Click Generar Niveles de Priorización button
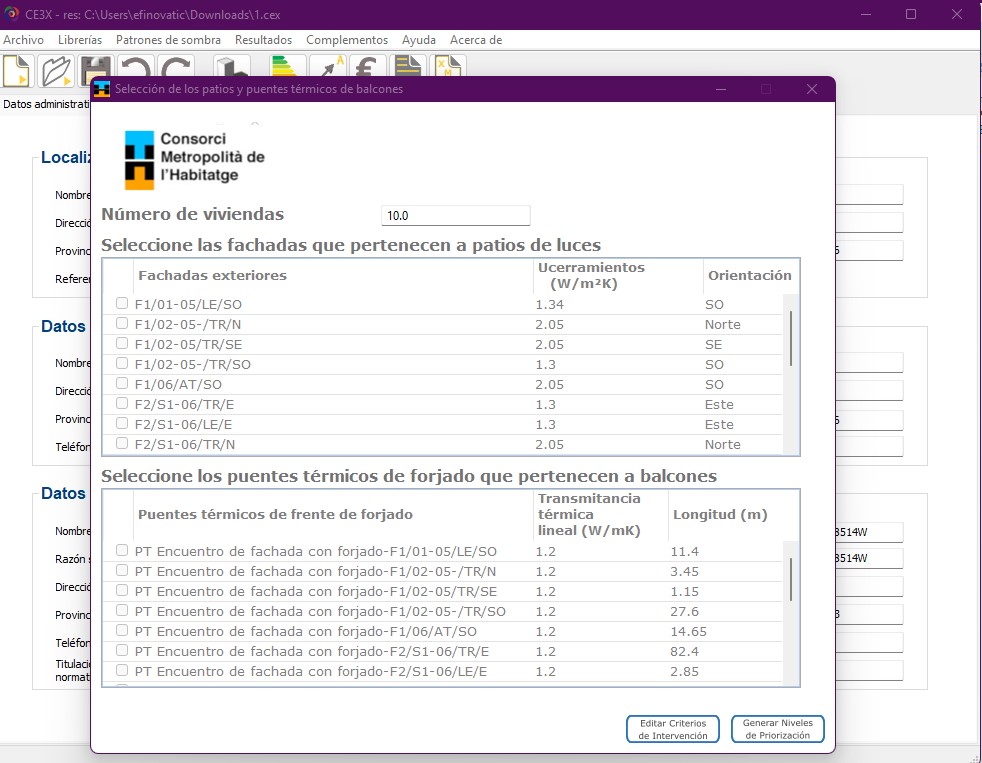 pyautogui.click(x=777, y=729)
